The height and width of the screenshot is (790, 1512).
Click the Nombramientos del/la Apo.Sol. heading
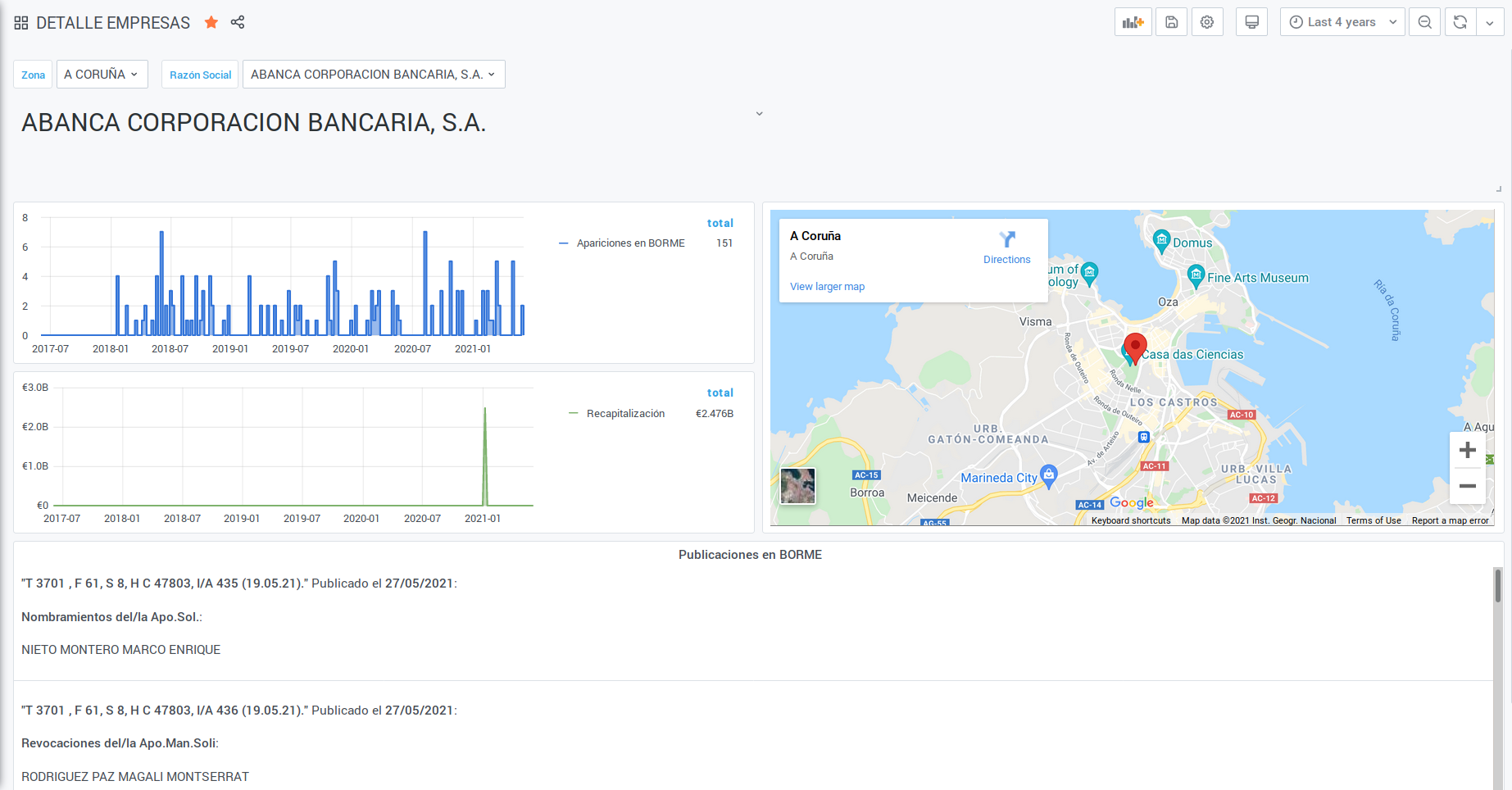(x=111, y=617)
